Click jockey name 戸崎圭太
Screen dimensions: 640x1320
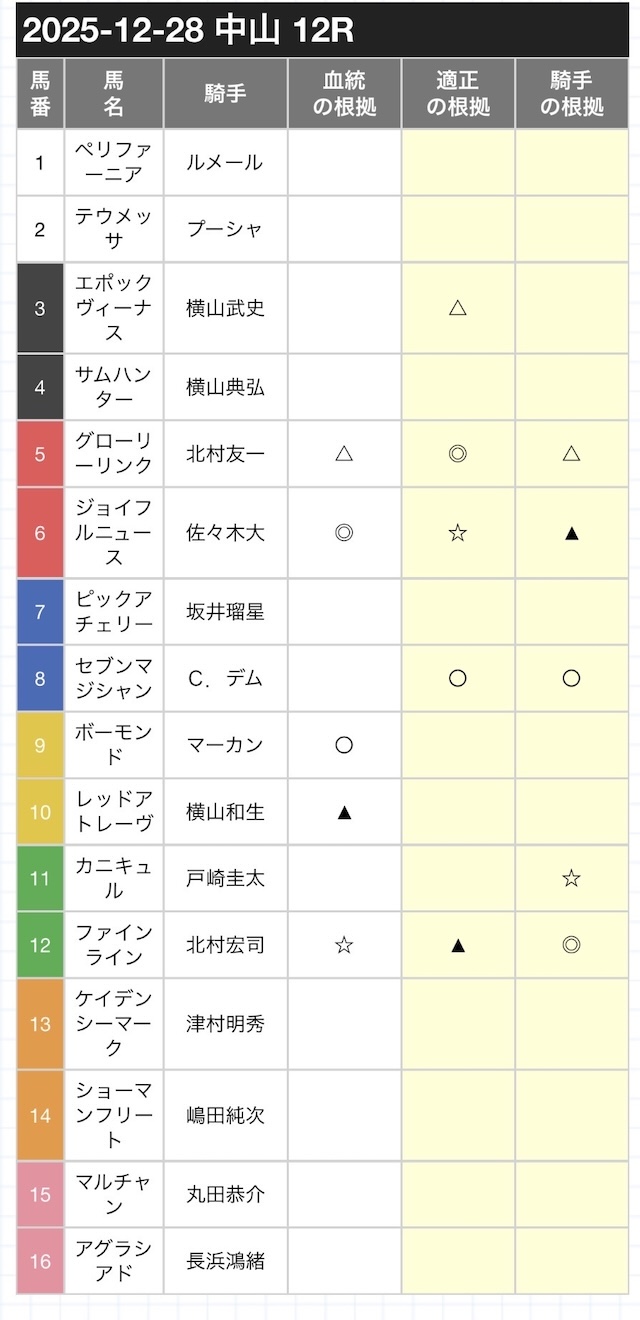click(x=226, y=878)
